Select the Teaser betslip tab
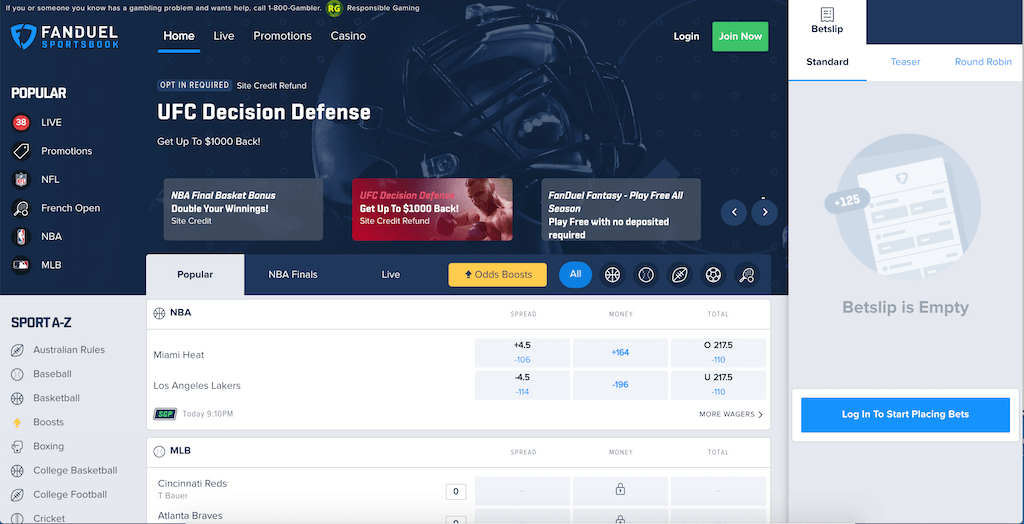Screen dimensions: 1024x524 point(905,62)
